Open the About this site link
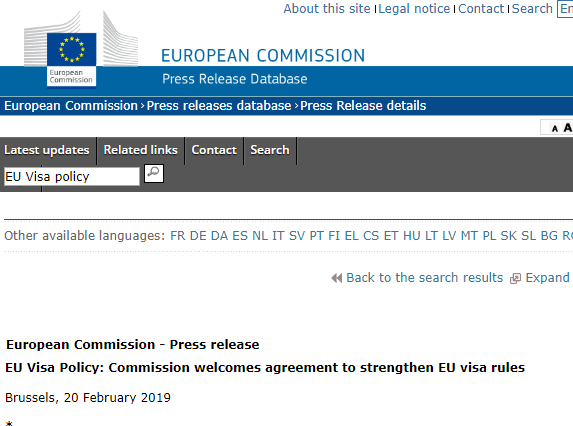The height and width of the screenshot is (426, 573). pyautogui.click(x=327, y=8)
